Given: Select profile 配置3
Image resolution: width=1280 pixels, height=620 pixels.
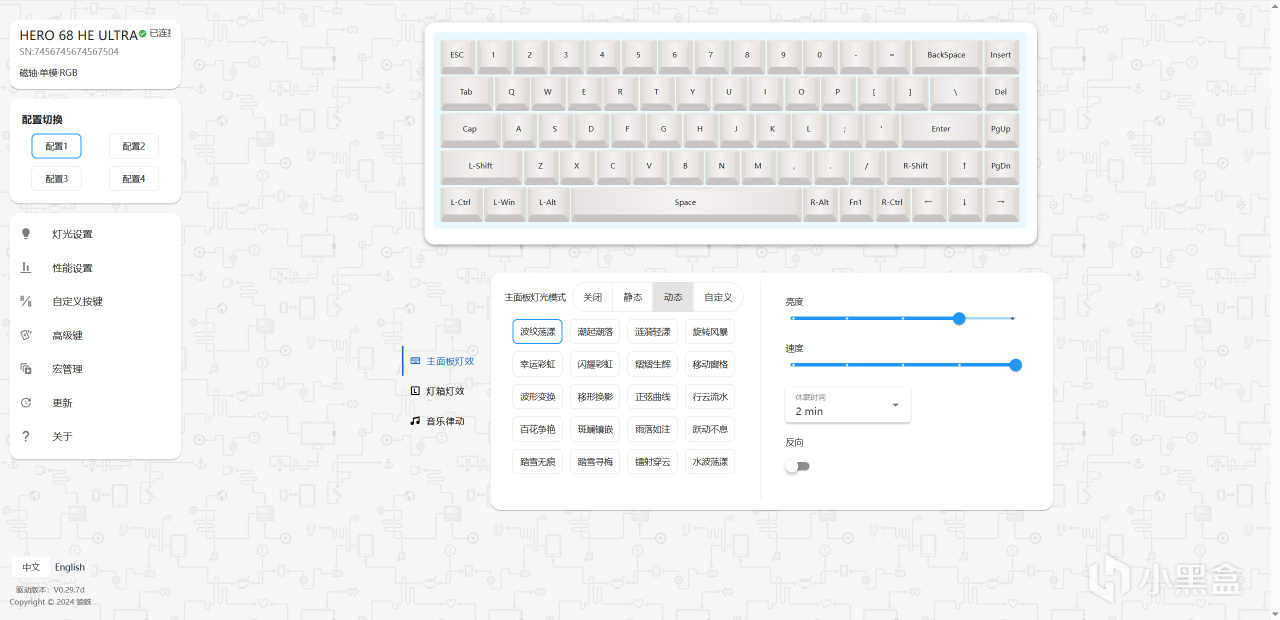Looking at the screenshot, I should 56,178.
